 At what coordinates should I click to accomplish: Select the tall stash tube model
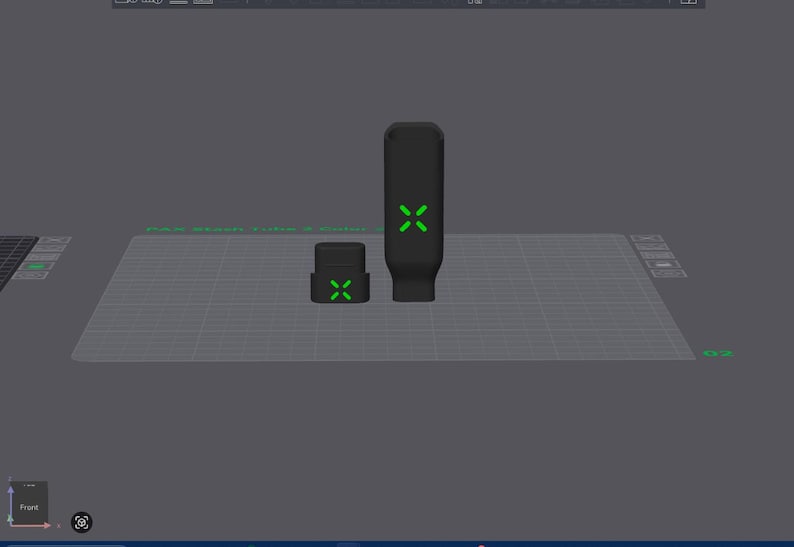pyautogui.click(x=414, y=211)
